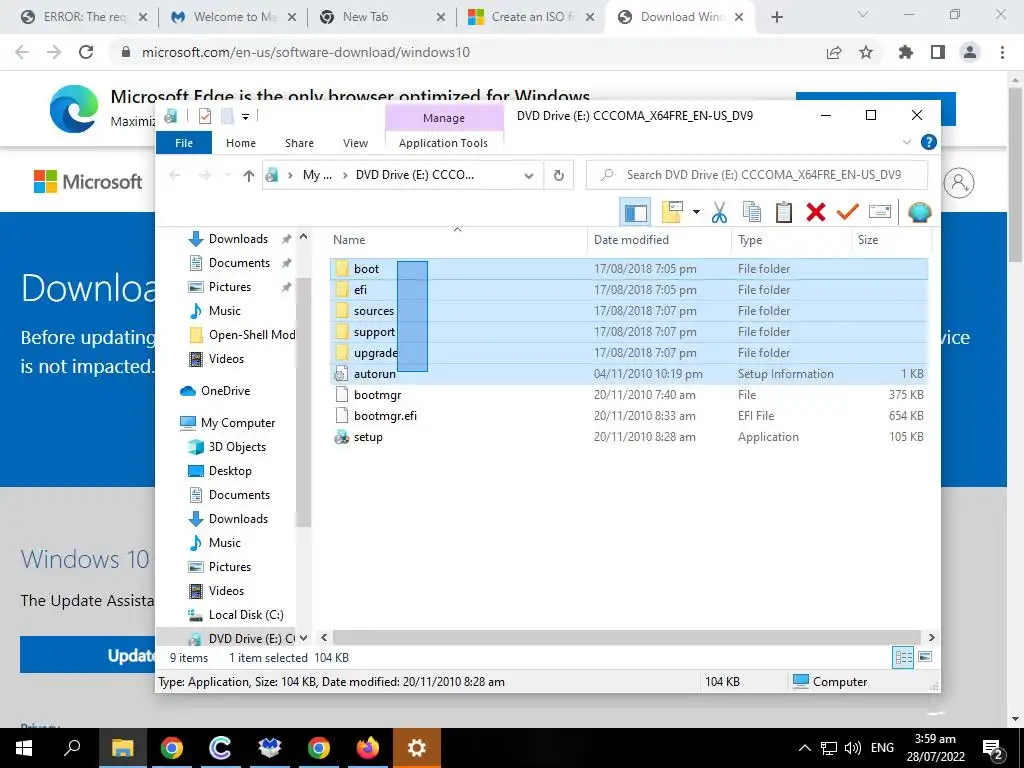
Task: Go up one folder level arrow
Action: (248, 175)
